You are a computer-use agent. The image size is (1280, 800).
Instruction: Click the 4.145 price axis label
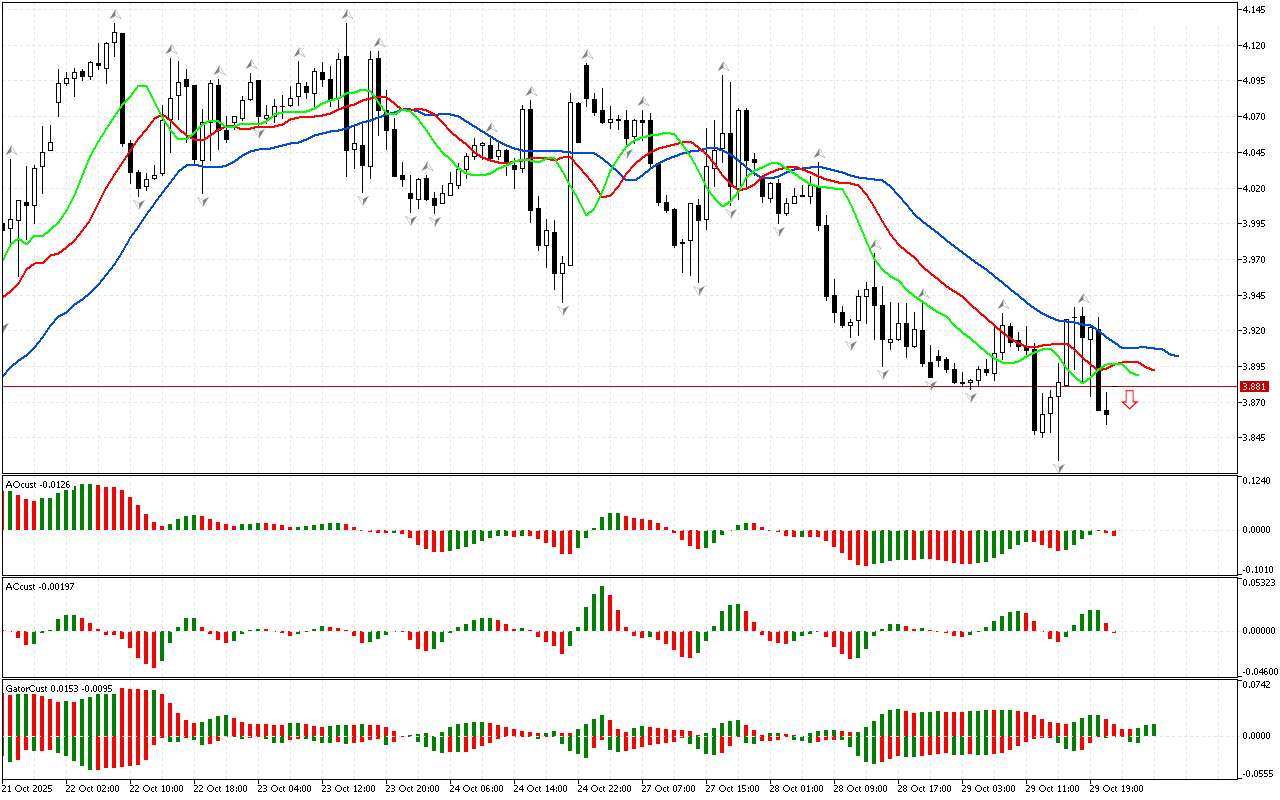click(x=1253, y=10)
